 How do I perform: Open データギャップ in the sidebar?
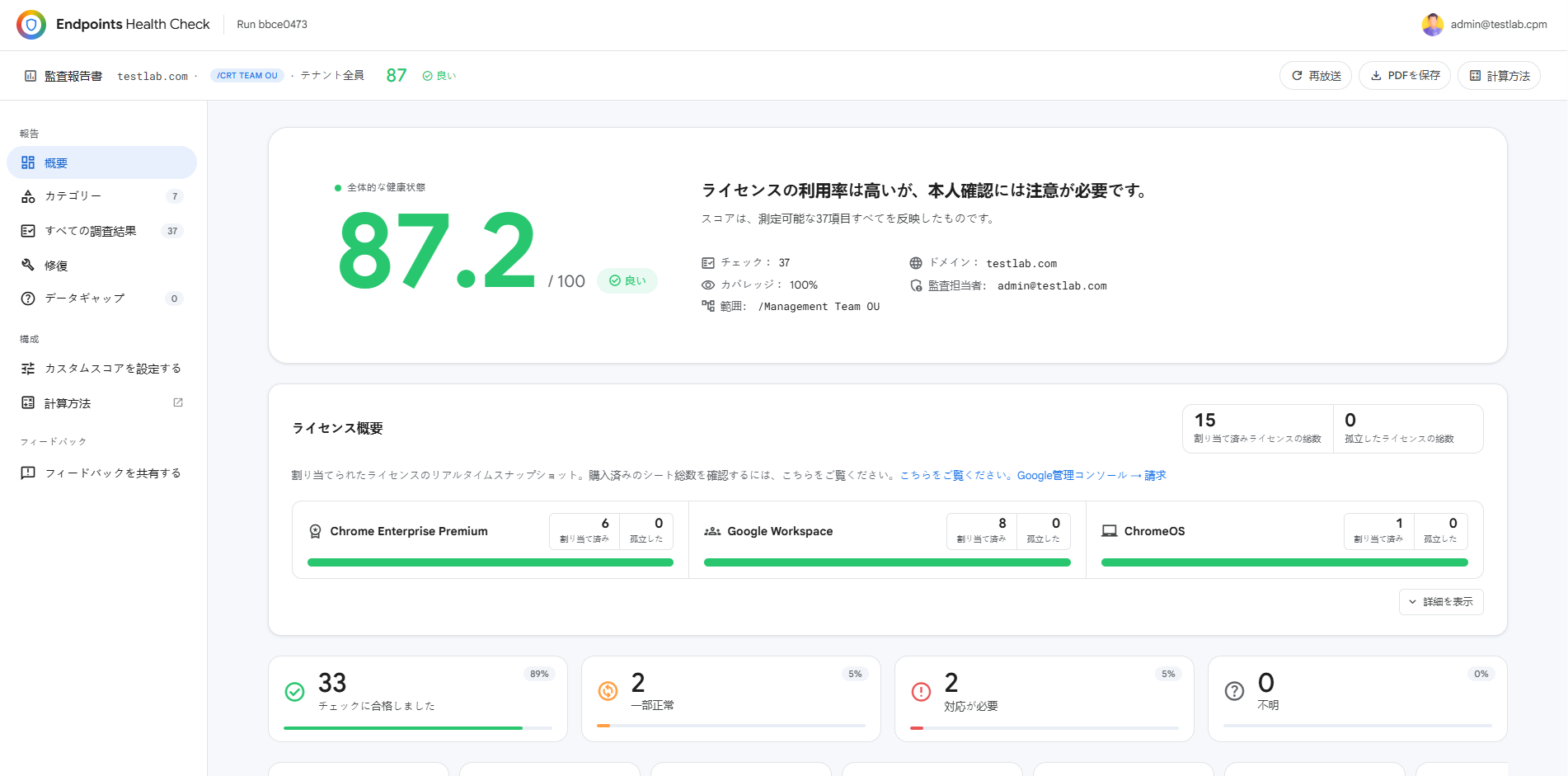pos(102,299)
